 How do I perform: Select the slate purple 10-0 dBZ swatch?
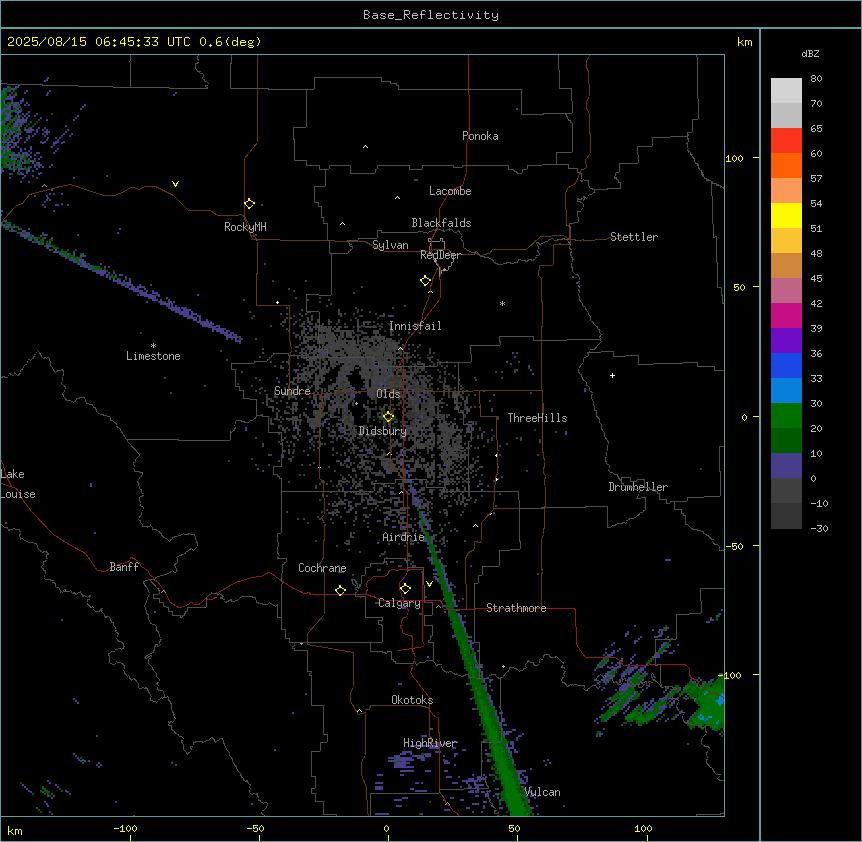(786, 466)
